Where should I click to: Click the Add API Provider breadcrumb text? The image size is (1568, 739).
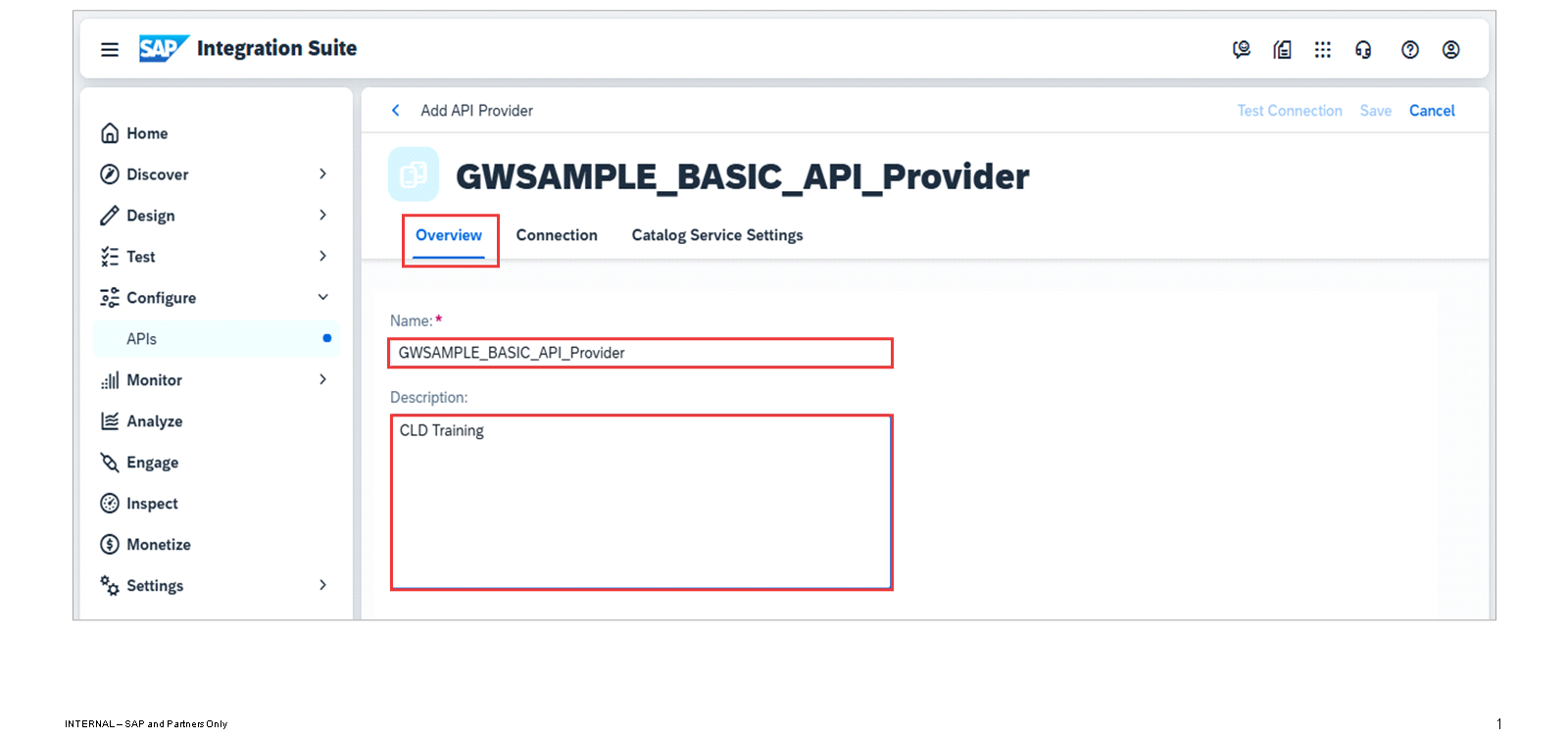coord(477,111)
